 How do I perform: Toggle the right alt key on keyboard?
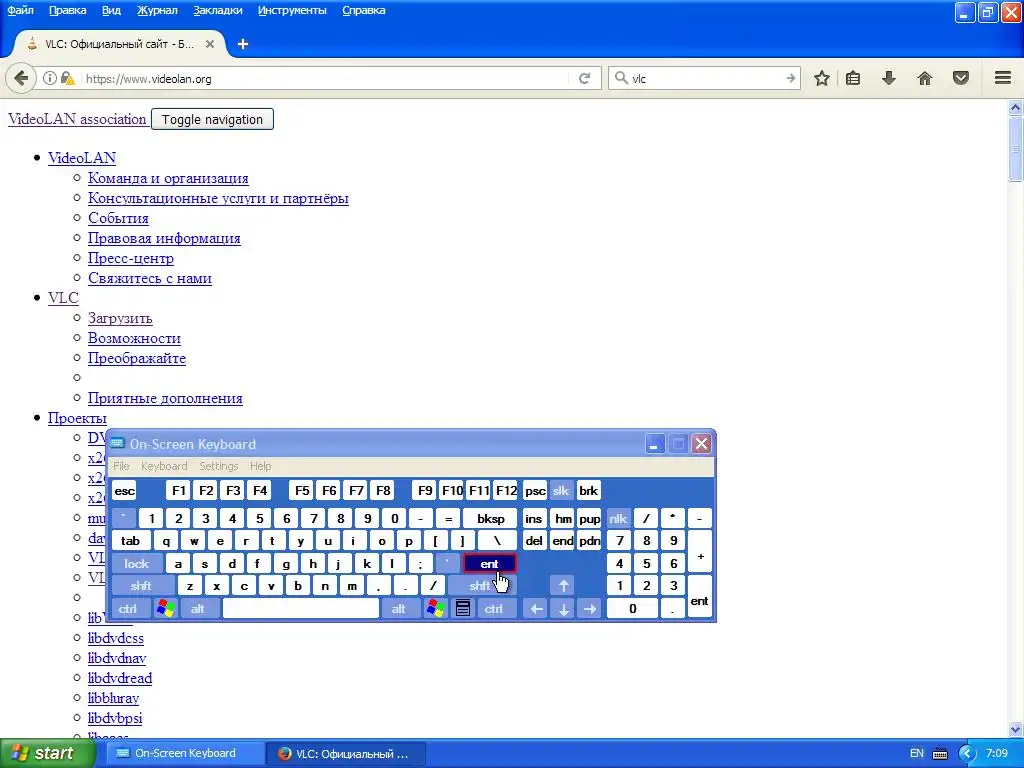pos(398,609)
